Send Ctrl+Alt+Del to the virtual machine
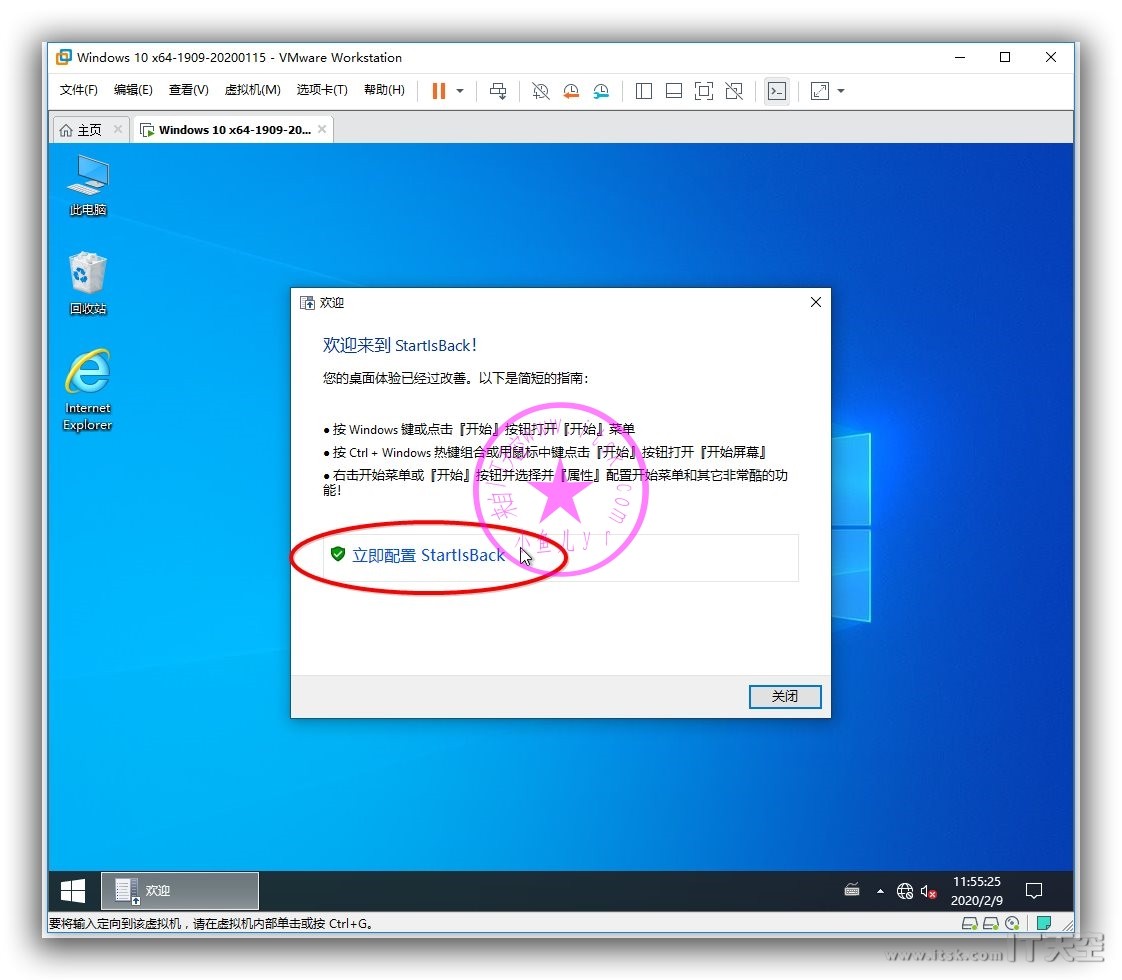 [x=498, y=91]
